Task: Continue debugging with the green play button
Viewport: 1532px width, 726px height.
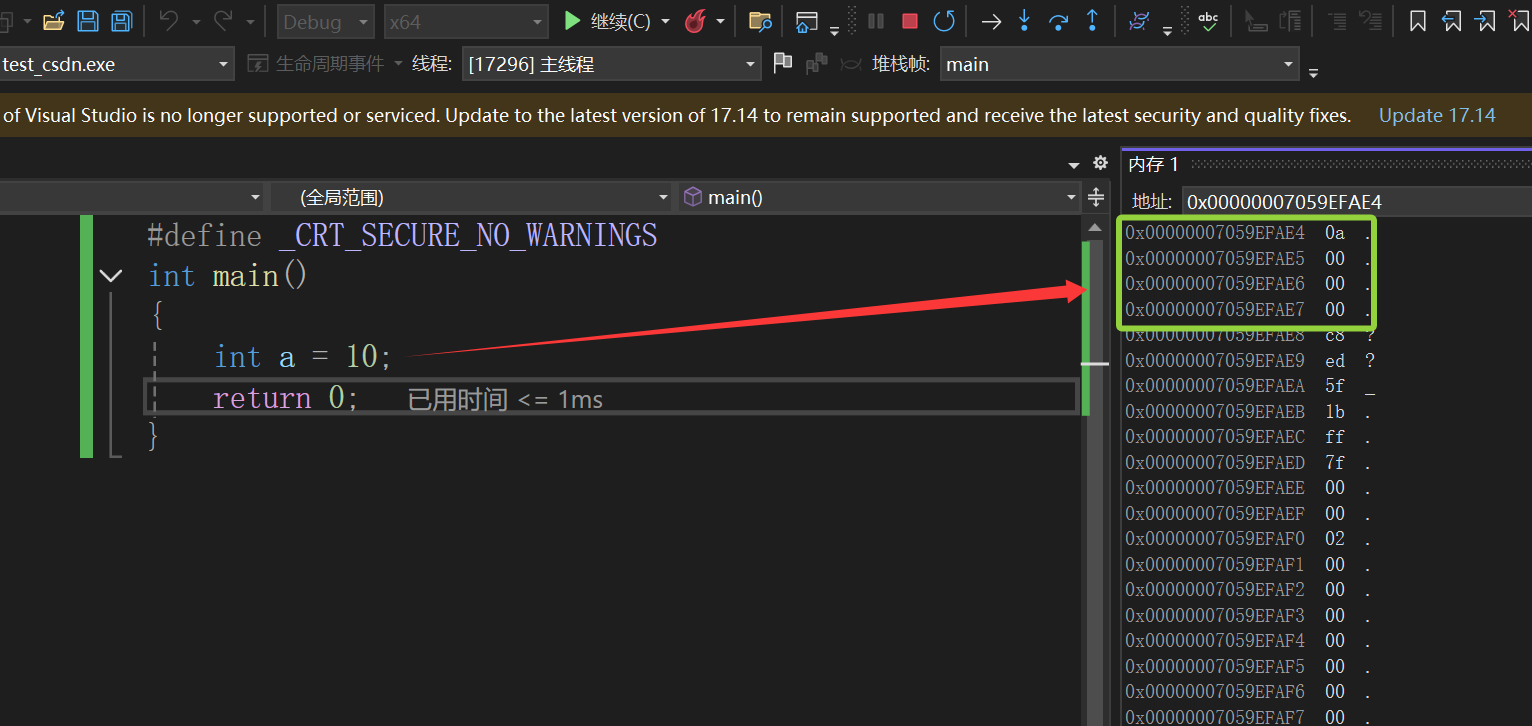Action: (607, 21)
